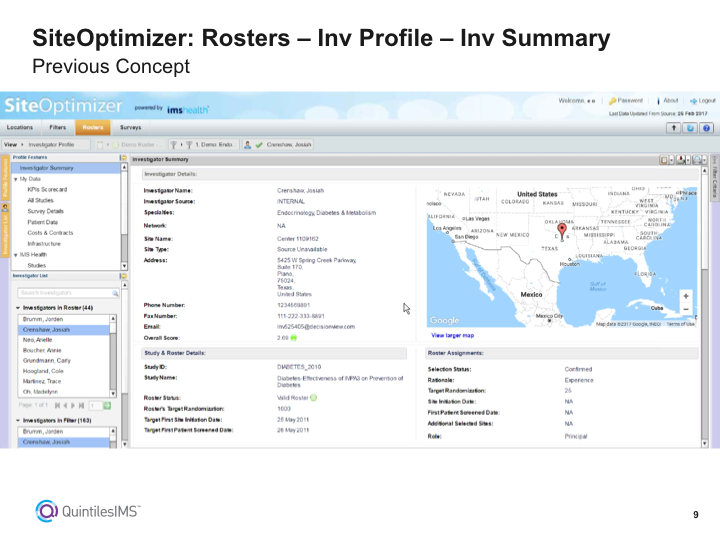
Task: Zoom in on the map with plus button
Action: (686, 297)
